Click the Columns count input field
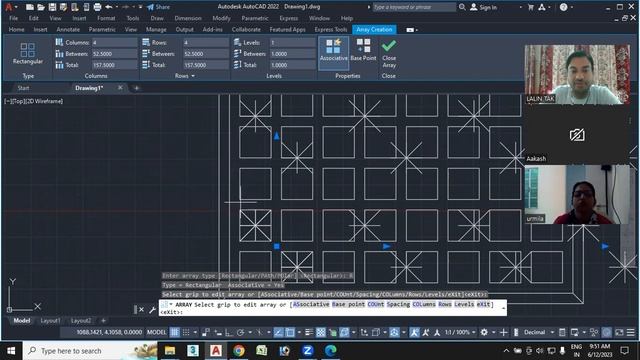 coord(114,42)
